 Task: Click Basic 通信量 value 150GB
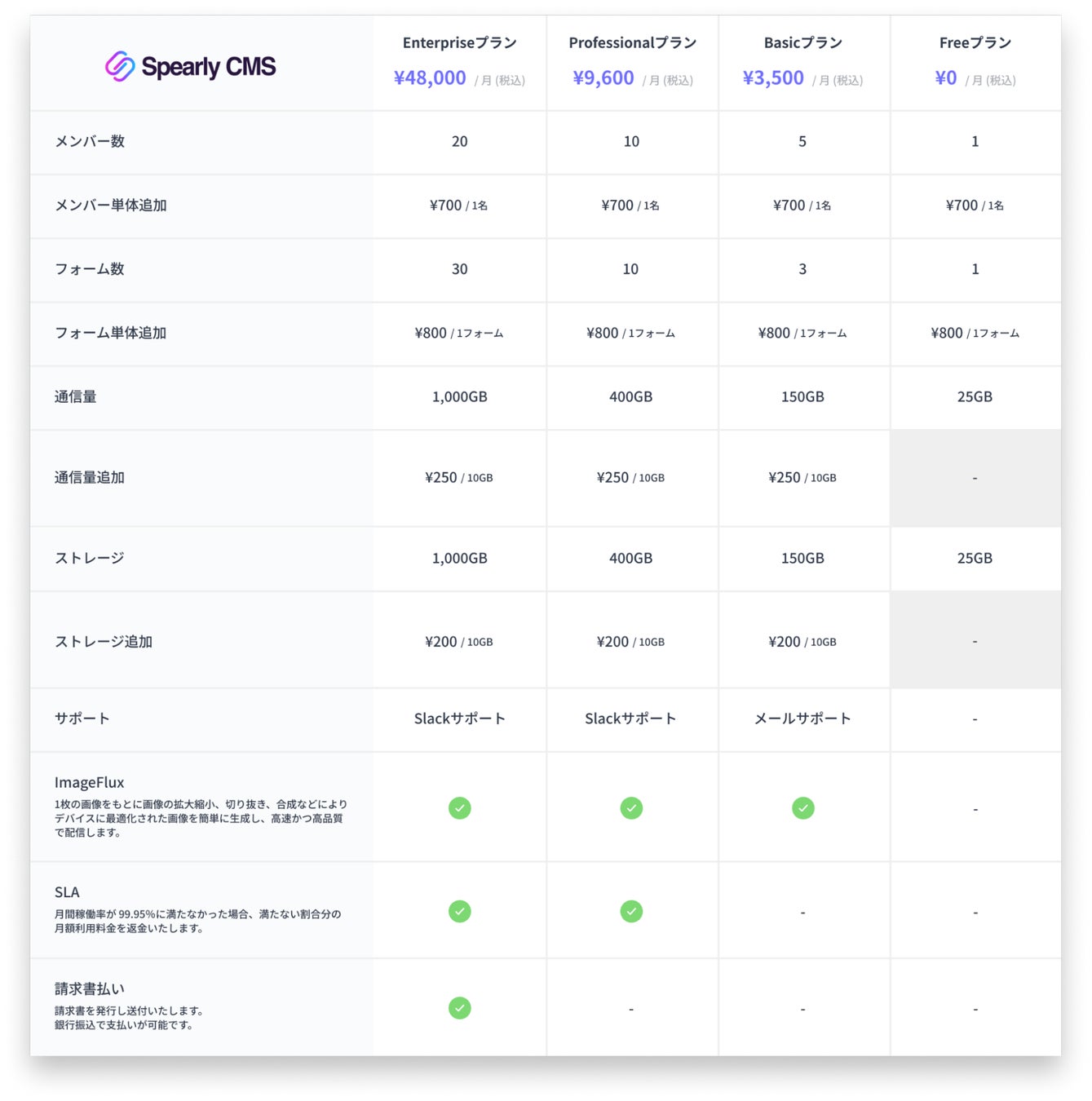pos(803,396)
